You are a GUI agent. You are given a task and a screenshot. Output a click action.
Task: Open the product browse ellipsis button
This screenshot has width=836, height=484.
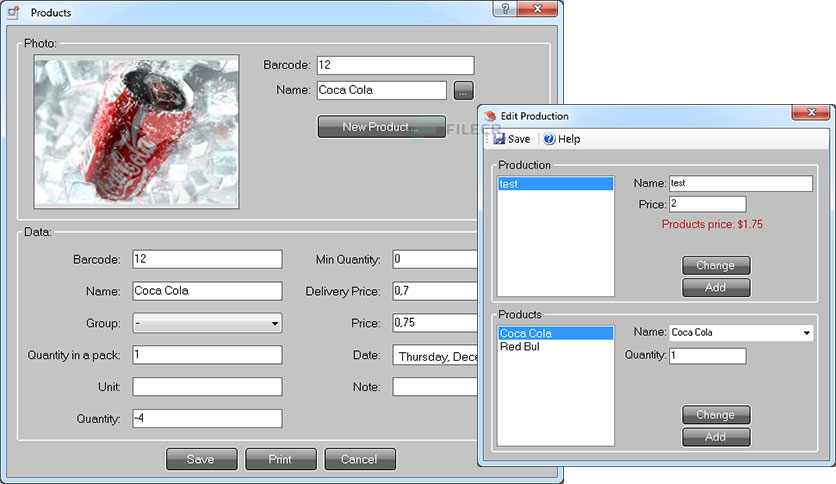click(x=463, y=91)
